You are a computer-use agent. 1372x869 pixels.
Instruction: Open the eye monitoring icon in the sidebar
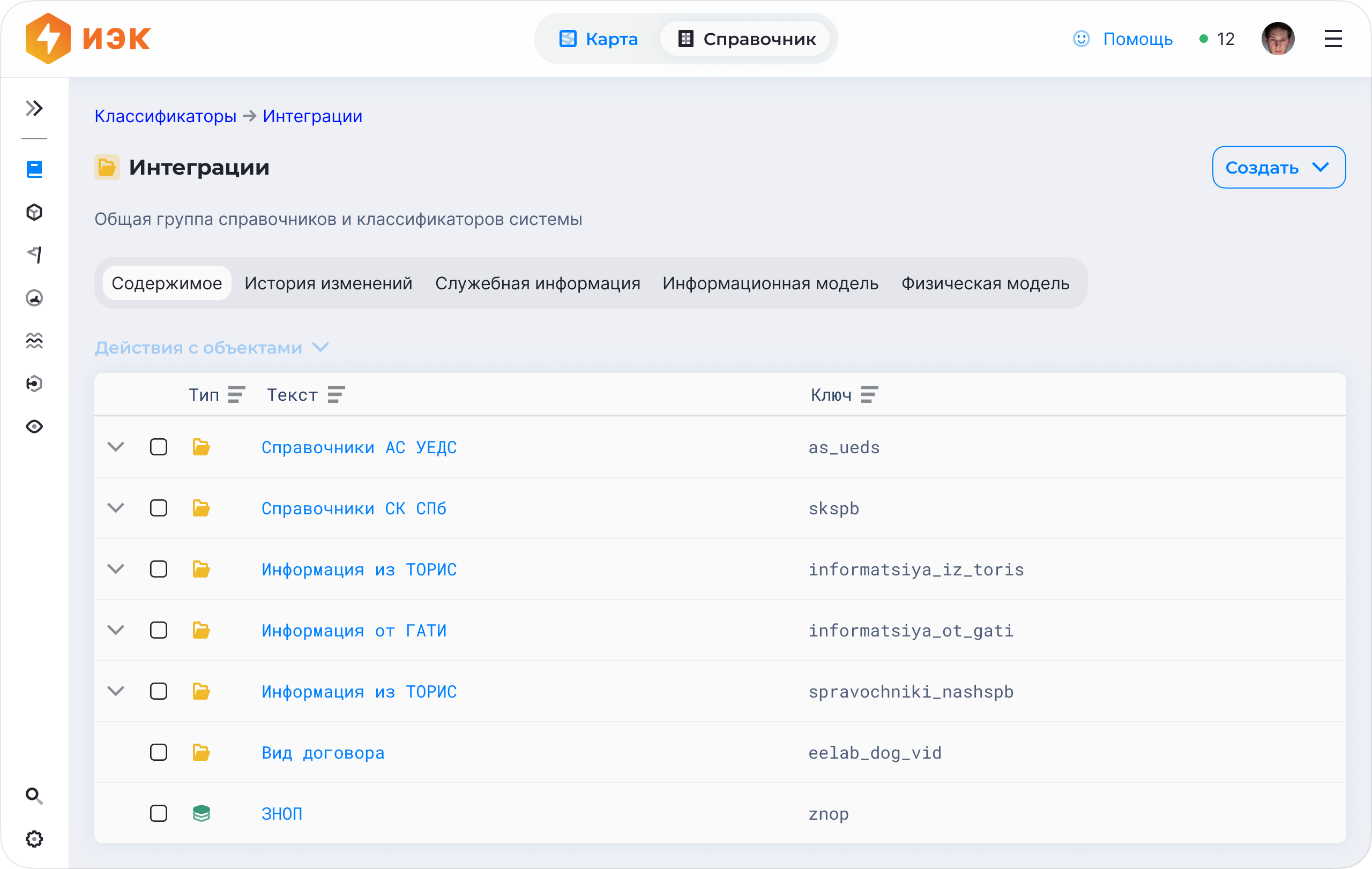pyautogui.click(x=34, y=426)
